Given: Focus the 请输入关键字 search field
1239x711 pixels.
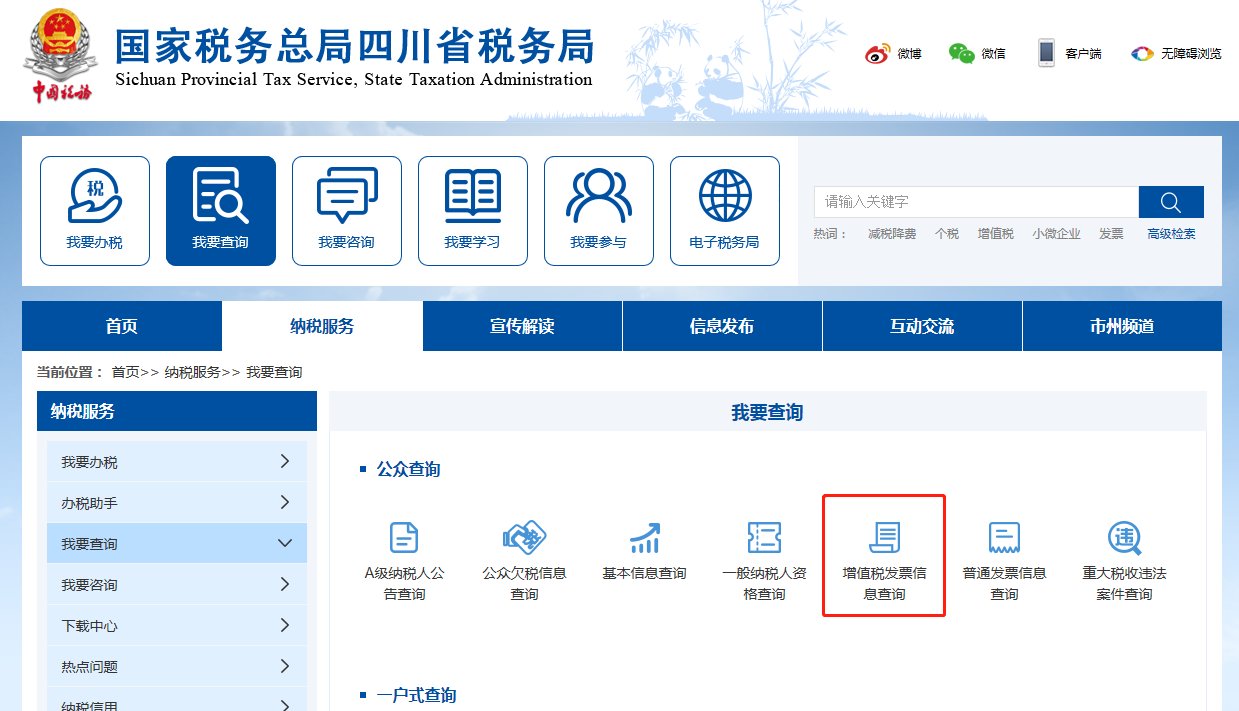Looking at the screenshot, I should [x=975, y=202].
